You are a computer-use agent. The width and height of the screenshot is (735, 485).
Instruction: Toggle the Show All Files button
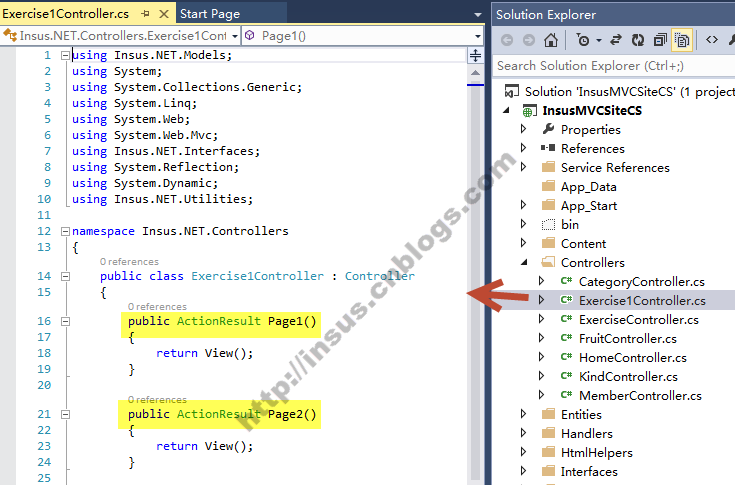point(682,40)
